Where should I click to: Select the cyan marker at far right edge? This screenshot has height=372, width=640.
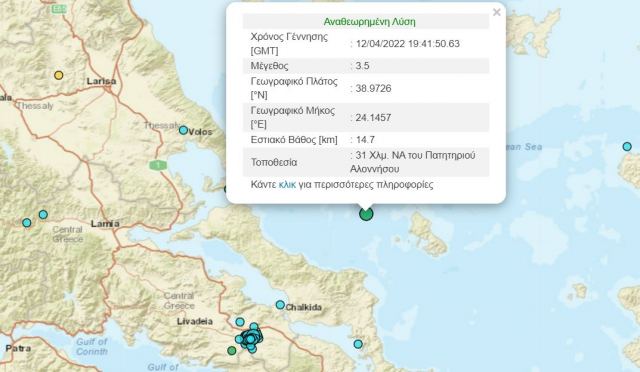627,146
